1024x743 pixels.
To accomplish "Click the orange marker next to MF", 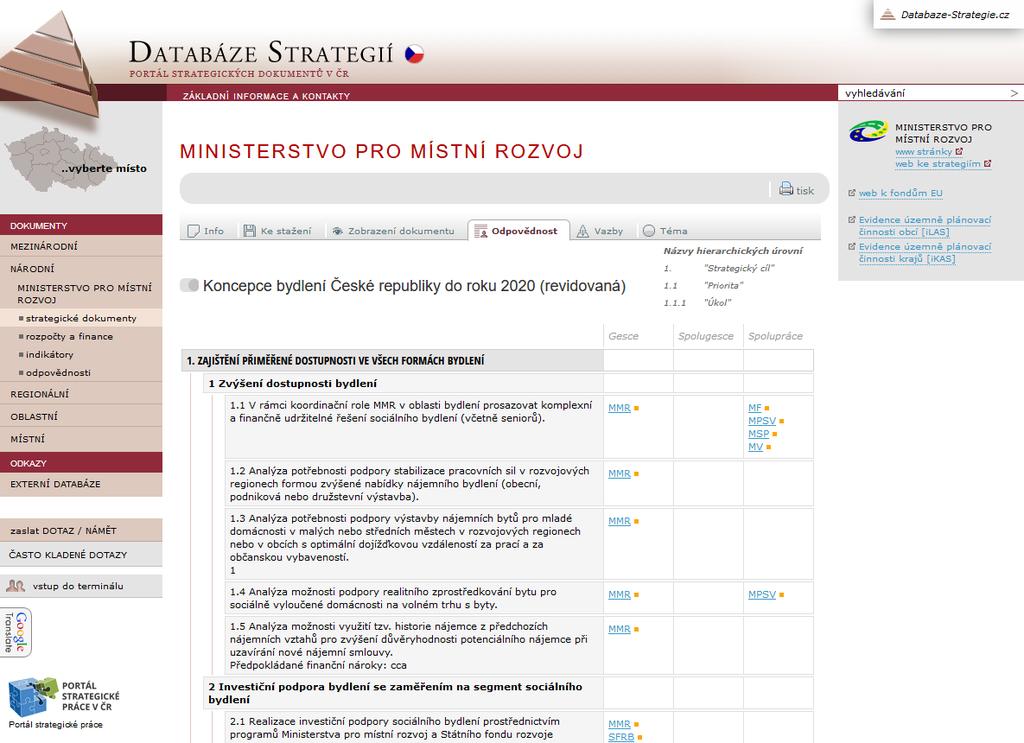I will coord(767,408).
